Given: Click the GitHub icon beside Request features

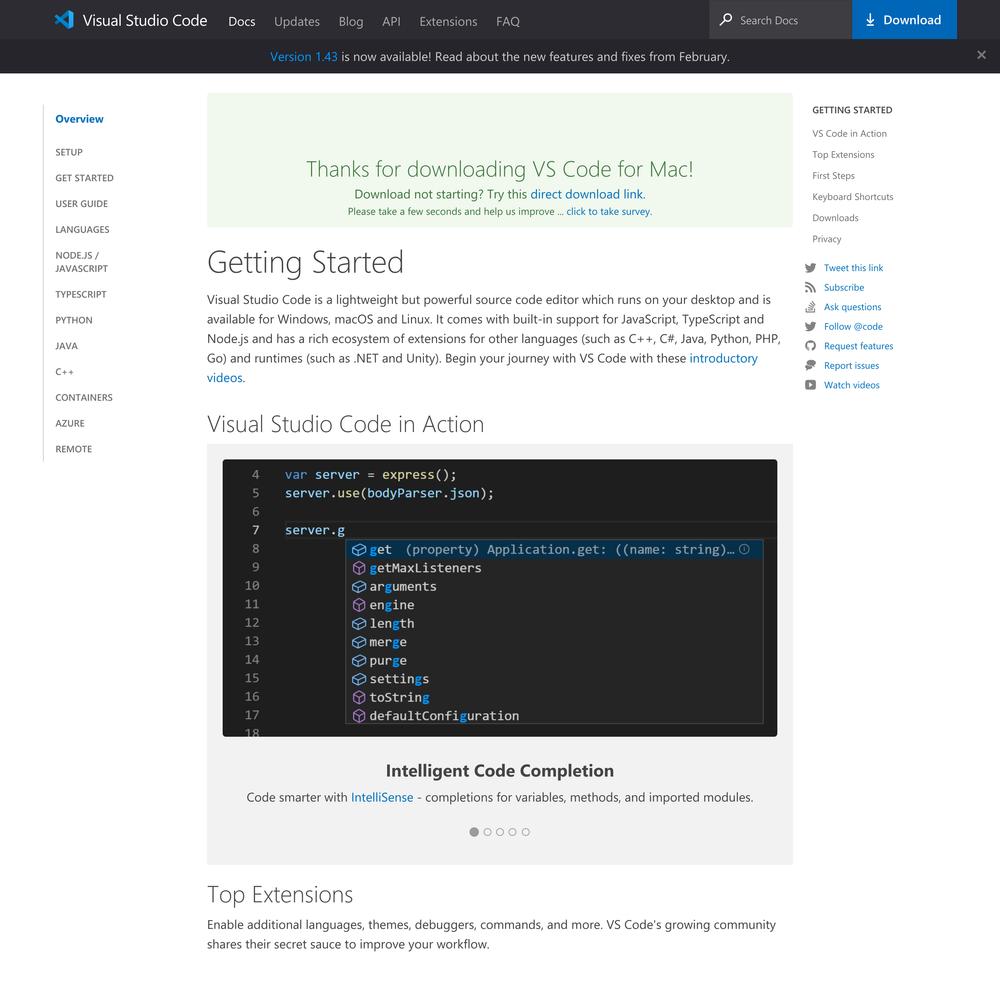Looking at the screenshot, I should (x=811, y=346).
